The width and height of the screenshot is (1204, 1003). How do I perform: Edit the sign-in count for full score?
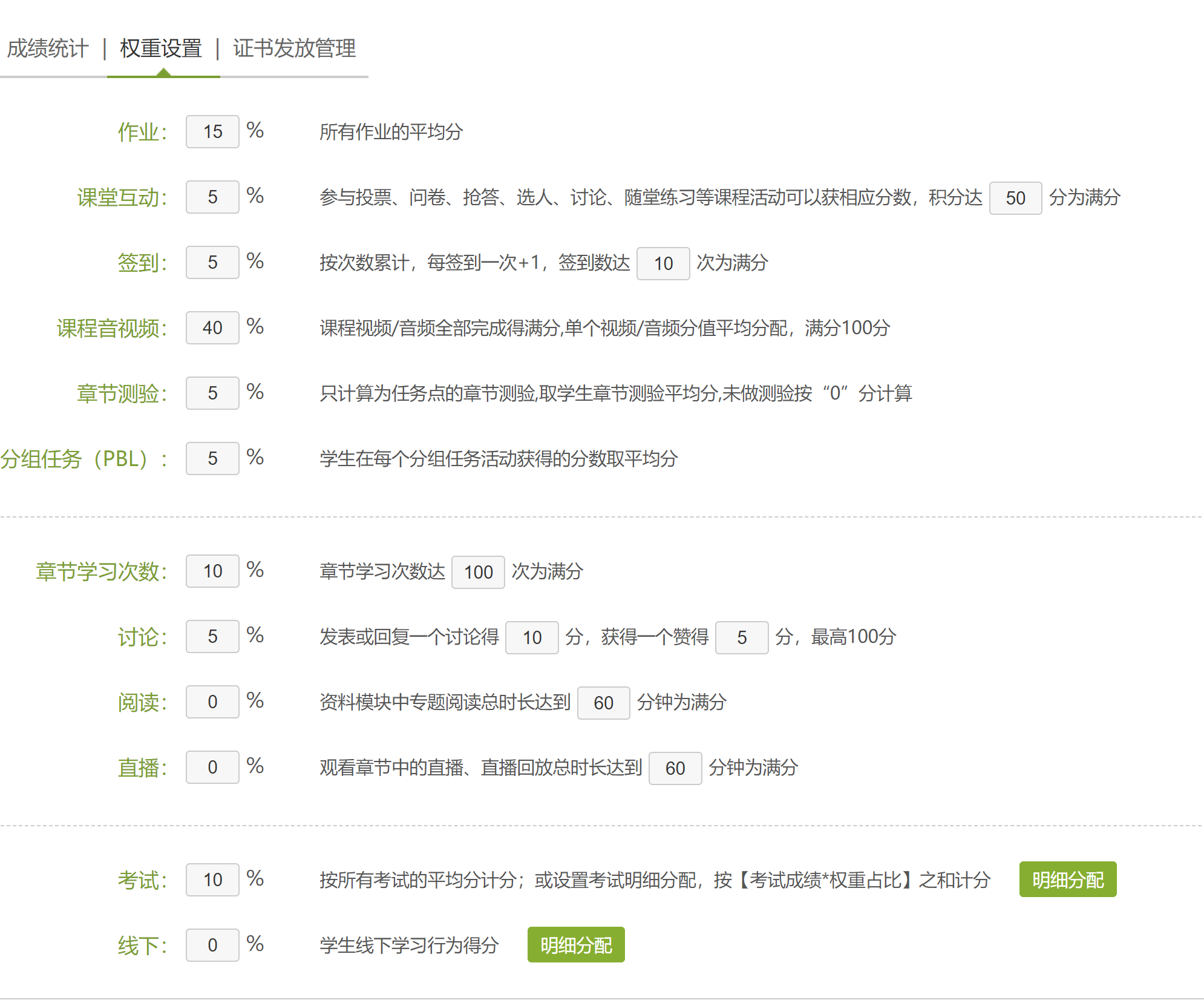click(663, 264)
